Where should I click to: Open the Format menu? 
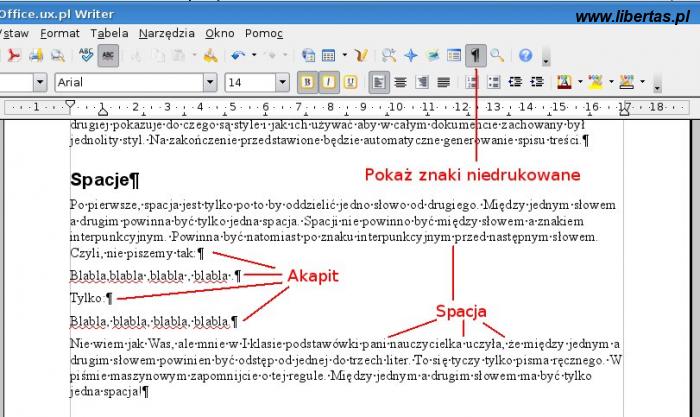point(60,33)
